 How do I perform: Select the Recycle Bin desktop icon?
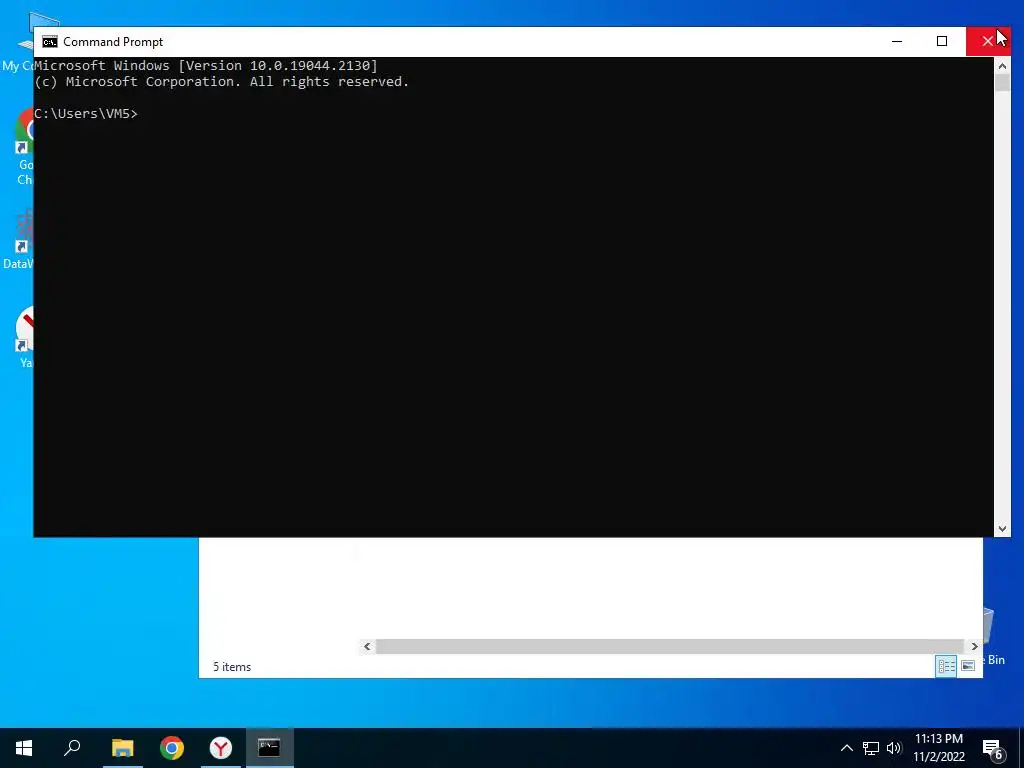click(x=994, y=635)
